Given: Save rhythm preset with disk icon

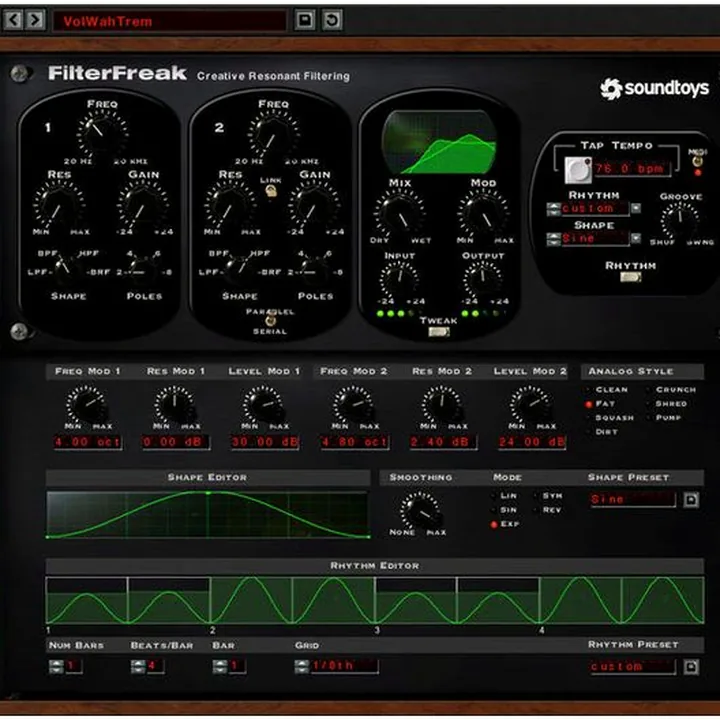Looking at the screenshot, I should pos(691,667).
